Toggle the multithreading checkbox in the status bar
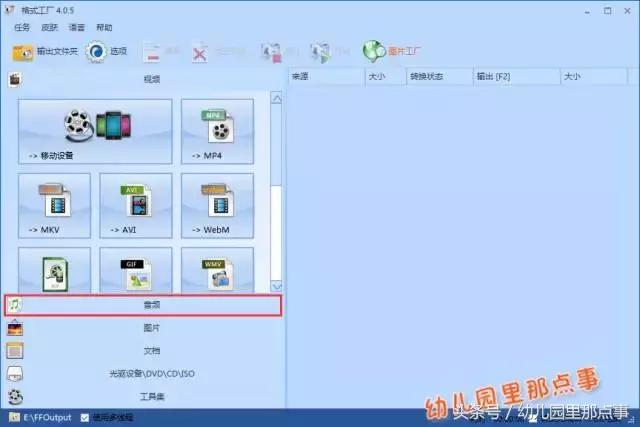 pyautogui.click(x=84, y=418)
